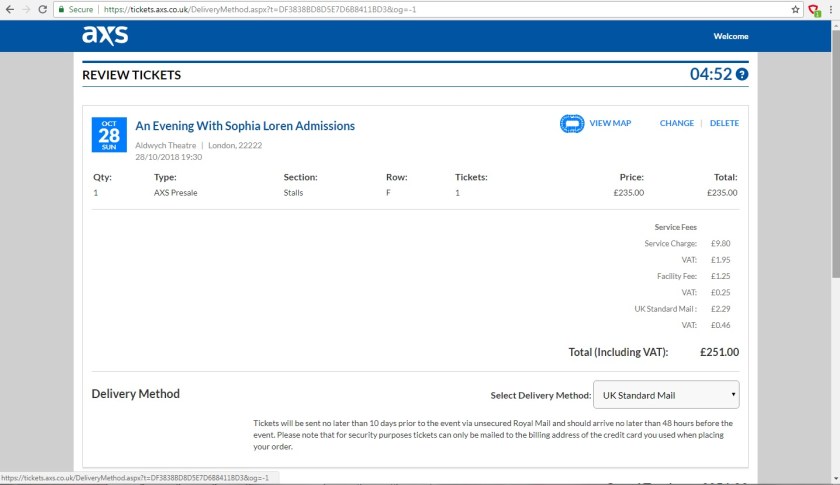Click the 04:52 countdown timer
The image size is (840, 485).
[x=710, y=75]
